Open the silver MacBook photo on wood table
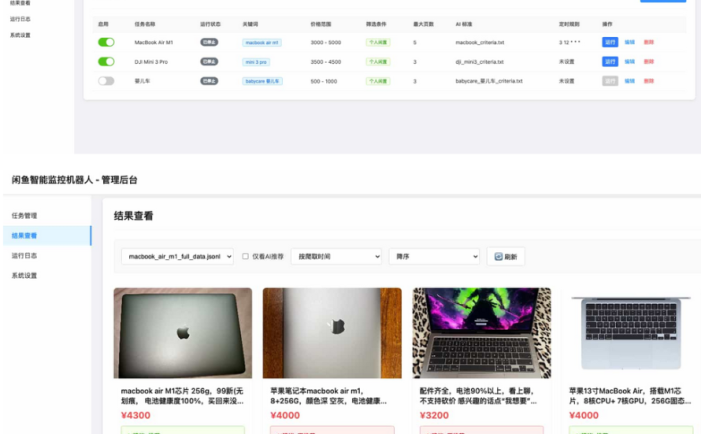Viewport: 701px width, 434px height. 332,333
